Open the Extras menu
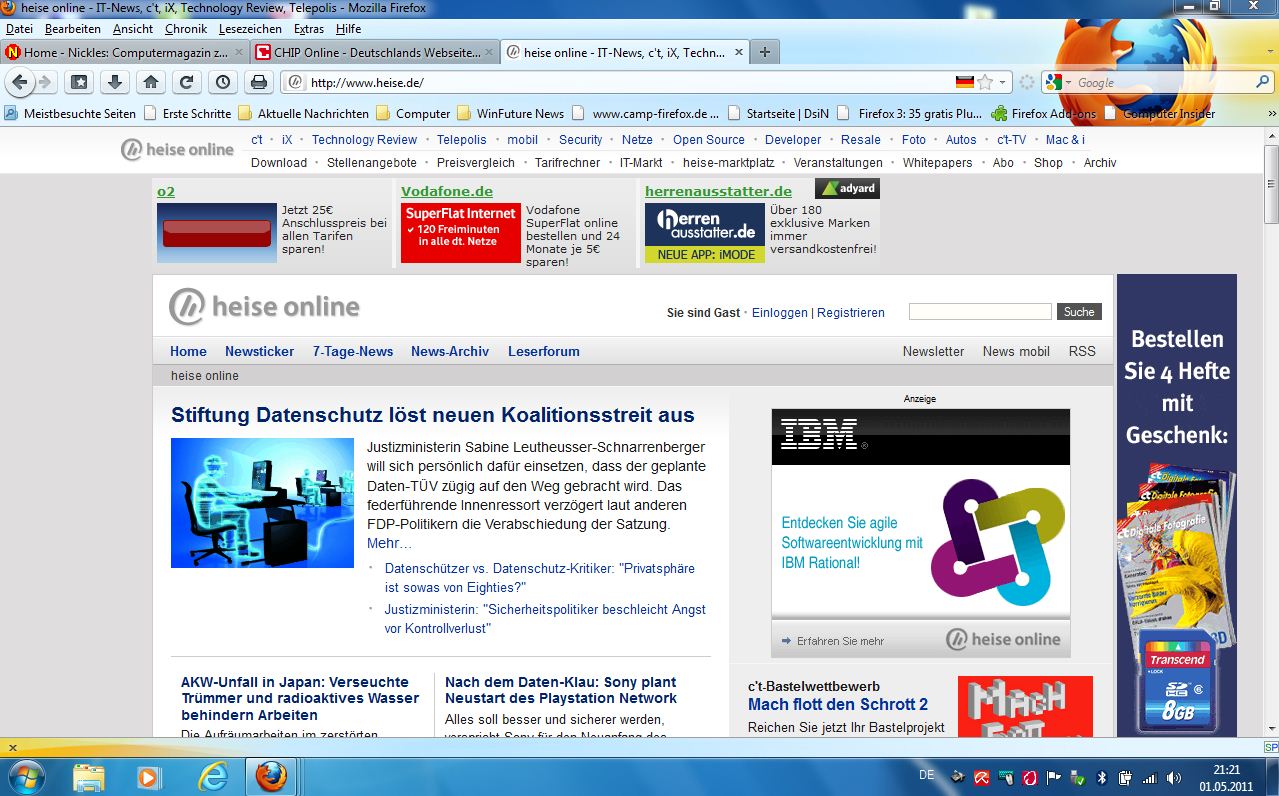Screen dimensions: 1279x796 [x=309, y=29]
